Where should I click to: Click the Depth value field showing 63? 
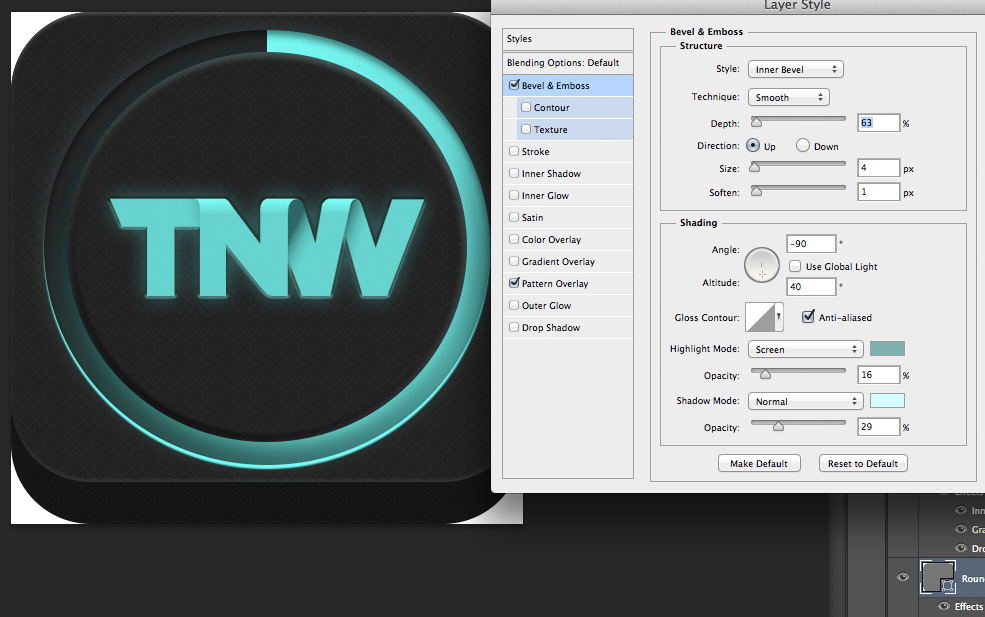[x=879, y=123]
